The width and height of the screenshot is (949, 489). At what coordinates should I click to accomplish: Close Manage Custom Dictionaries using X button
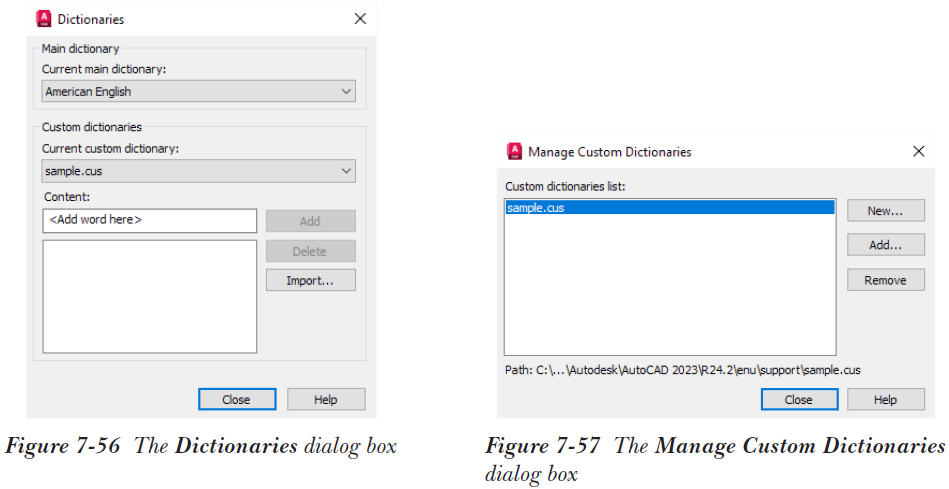pos(918,151)
